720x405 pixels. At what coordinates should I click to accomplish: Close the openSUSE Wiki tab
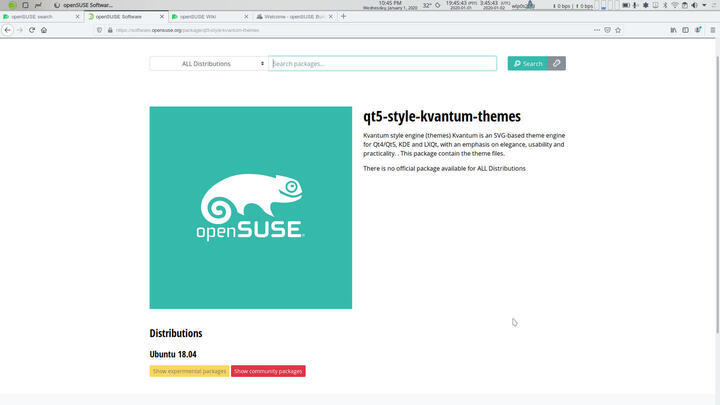point(246,17)
